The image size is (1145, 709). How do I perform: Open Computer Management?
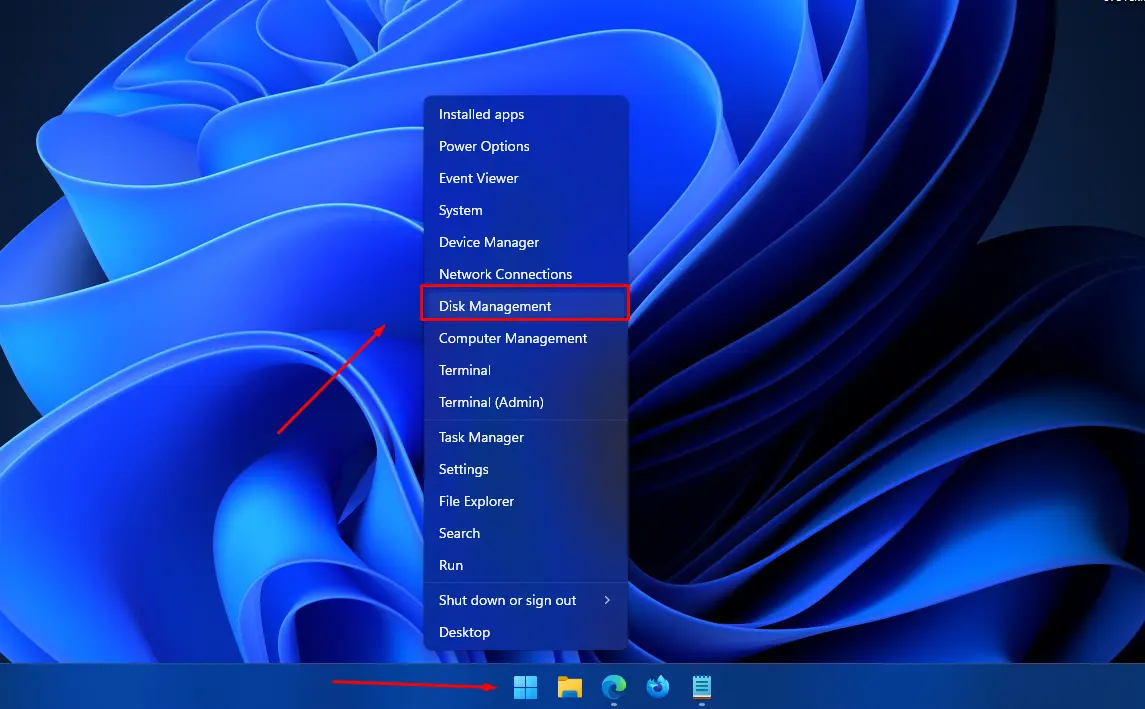[512, 338]
